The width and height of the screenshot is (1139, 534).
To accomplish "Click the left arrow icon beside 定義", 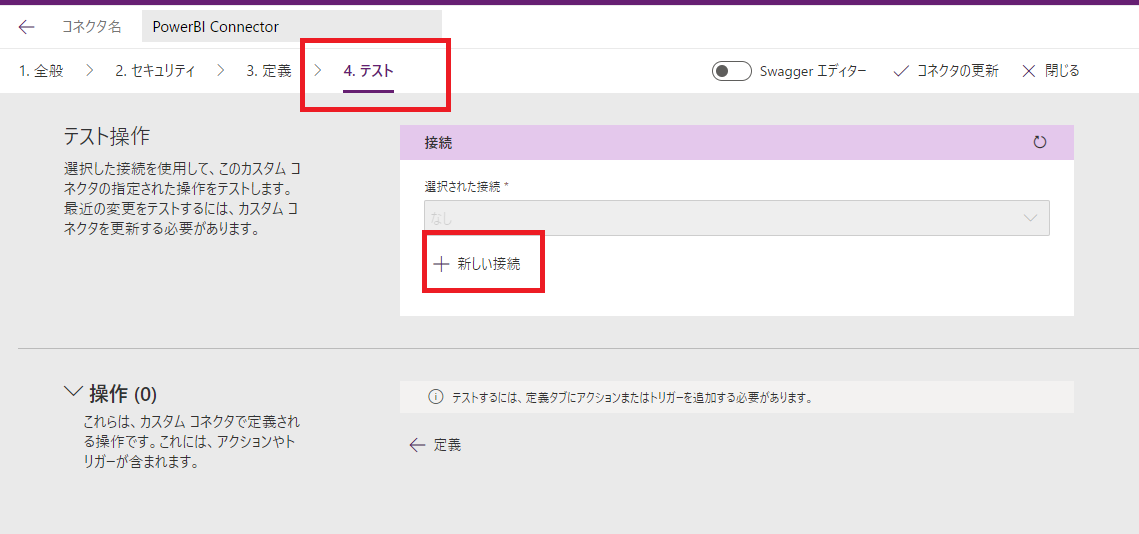I will [417, 445].
